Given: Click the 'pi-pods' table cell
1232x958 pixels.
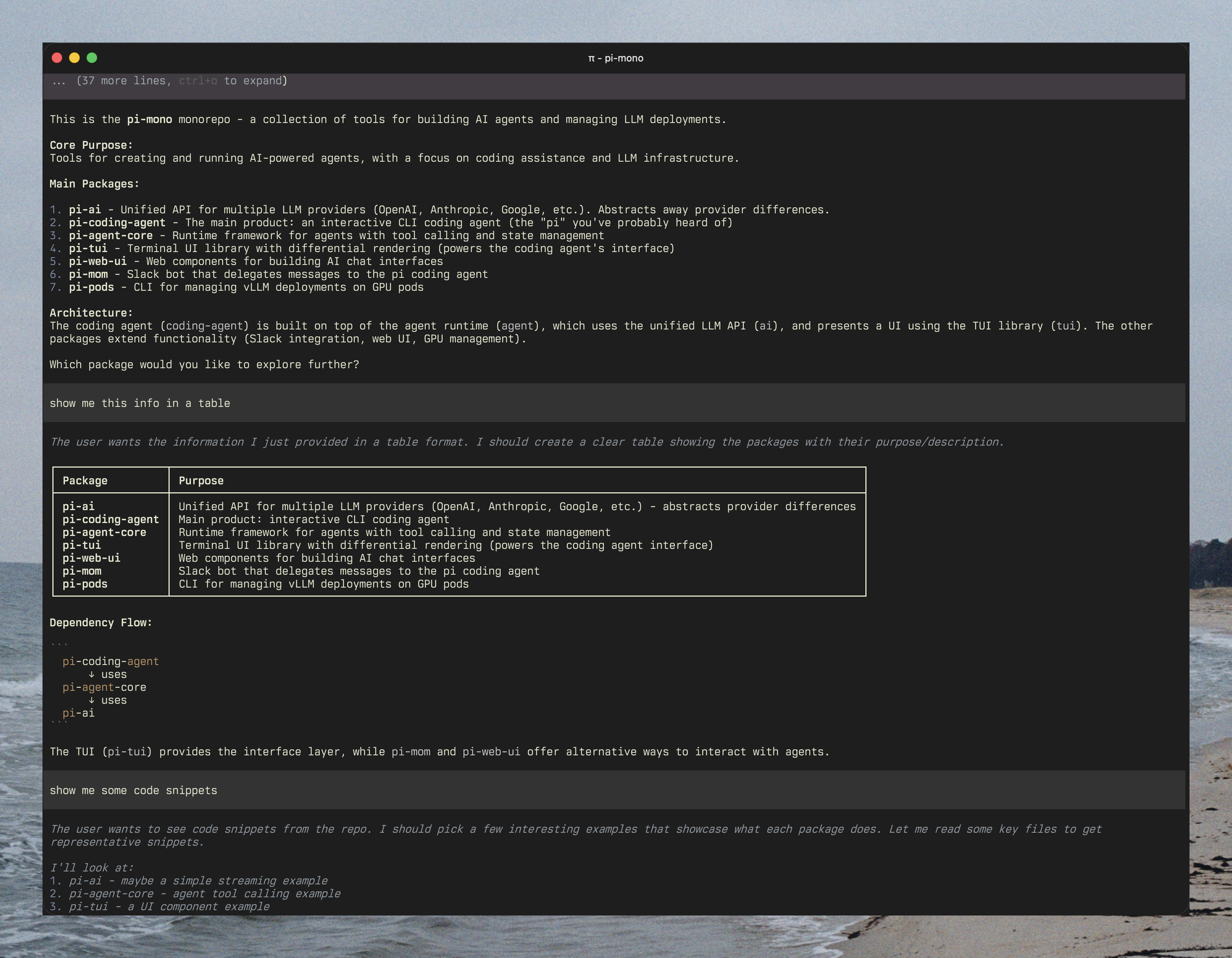Looking at the screenshot, I should (x=85, y=585).
